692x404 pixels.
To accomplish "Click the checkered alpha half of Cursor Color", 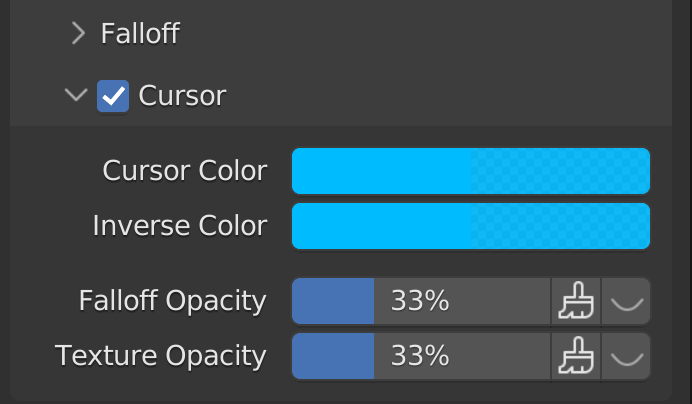I will [560, 171].
